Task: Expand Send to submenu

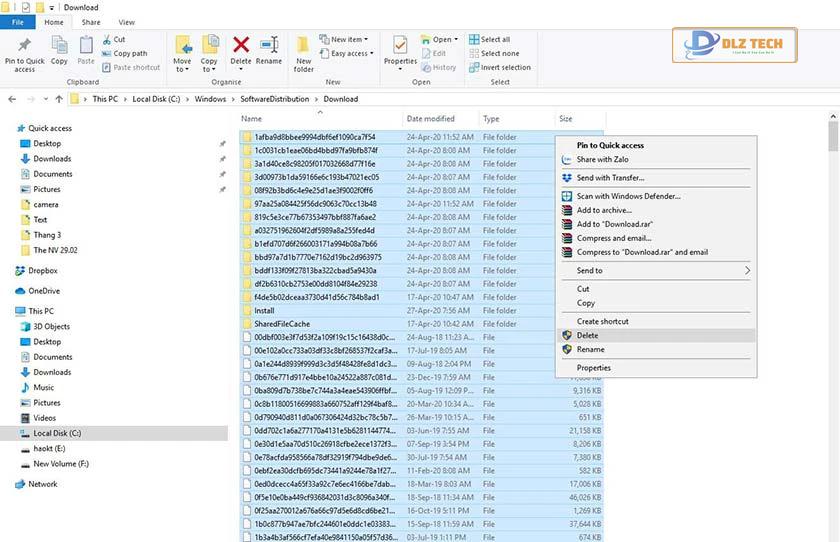Action: (x=747, y=271)
